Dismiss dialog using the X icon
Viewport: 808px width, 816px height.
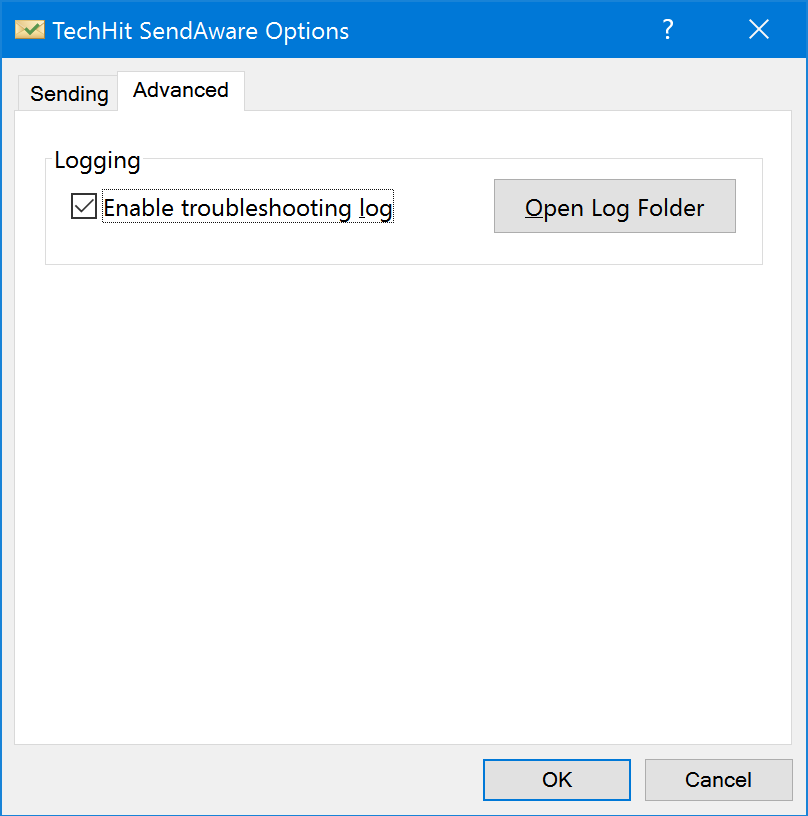coord(759,30)
